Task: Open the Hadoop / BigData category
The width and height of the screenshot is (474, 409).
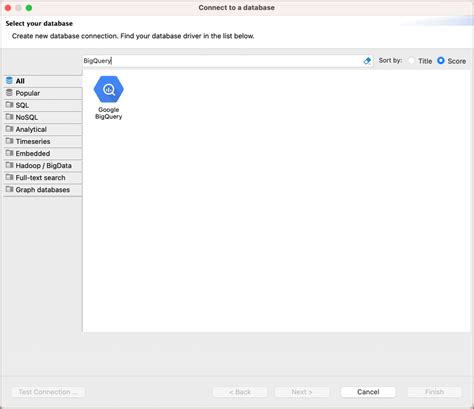Action: coord(43,166)
